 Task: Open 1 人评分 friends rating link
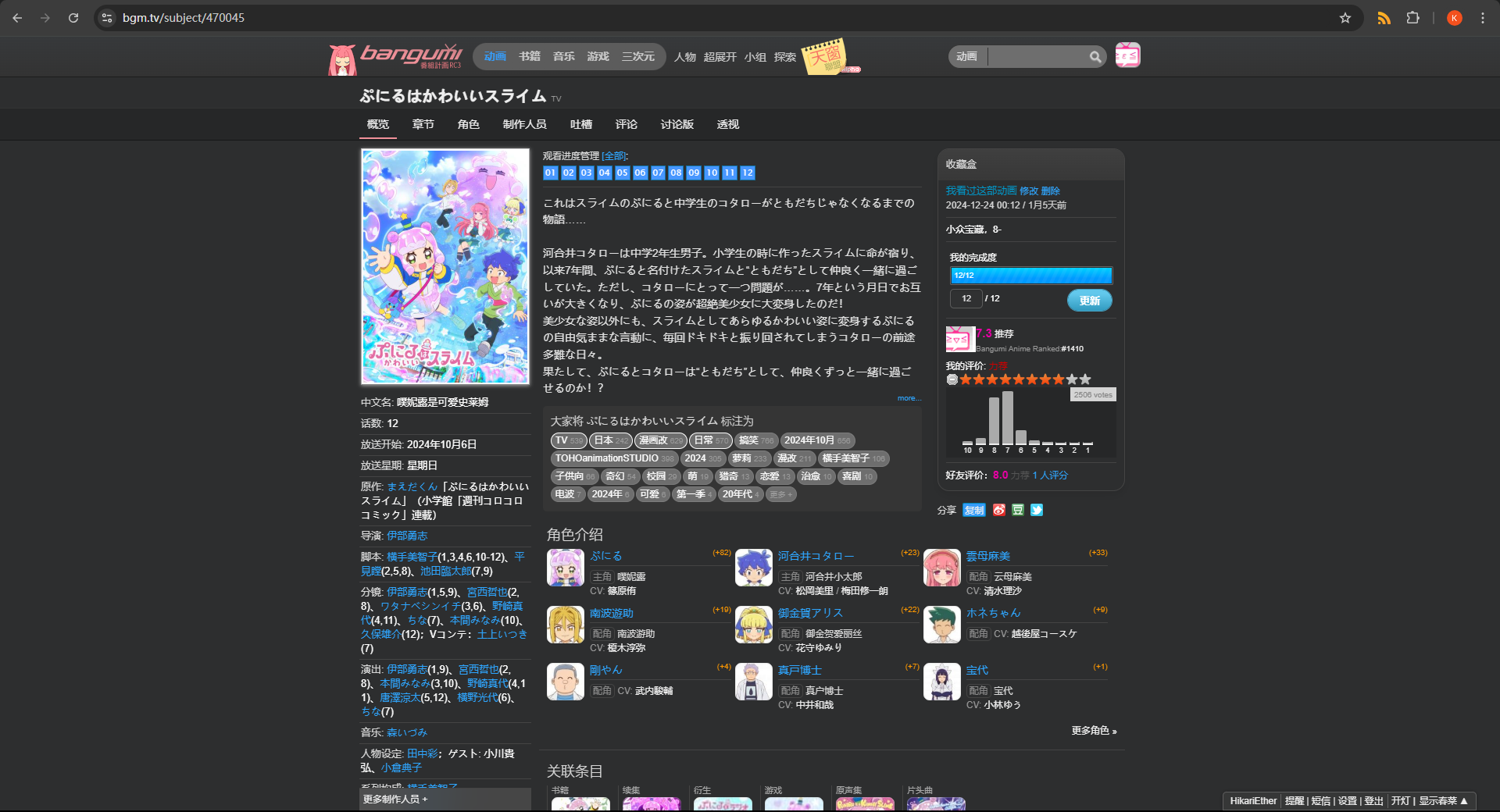click(1050, 475)
